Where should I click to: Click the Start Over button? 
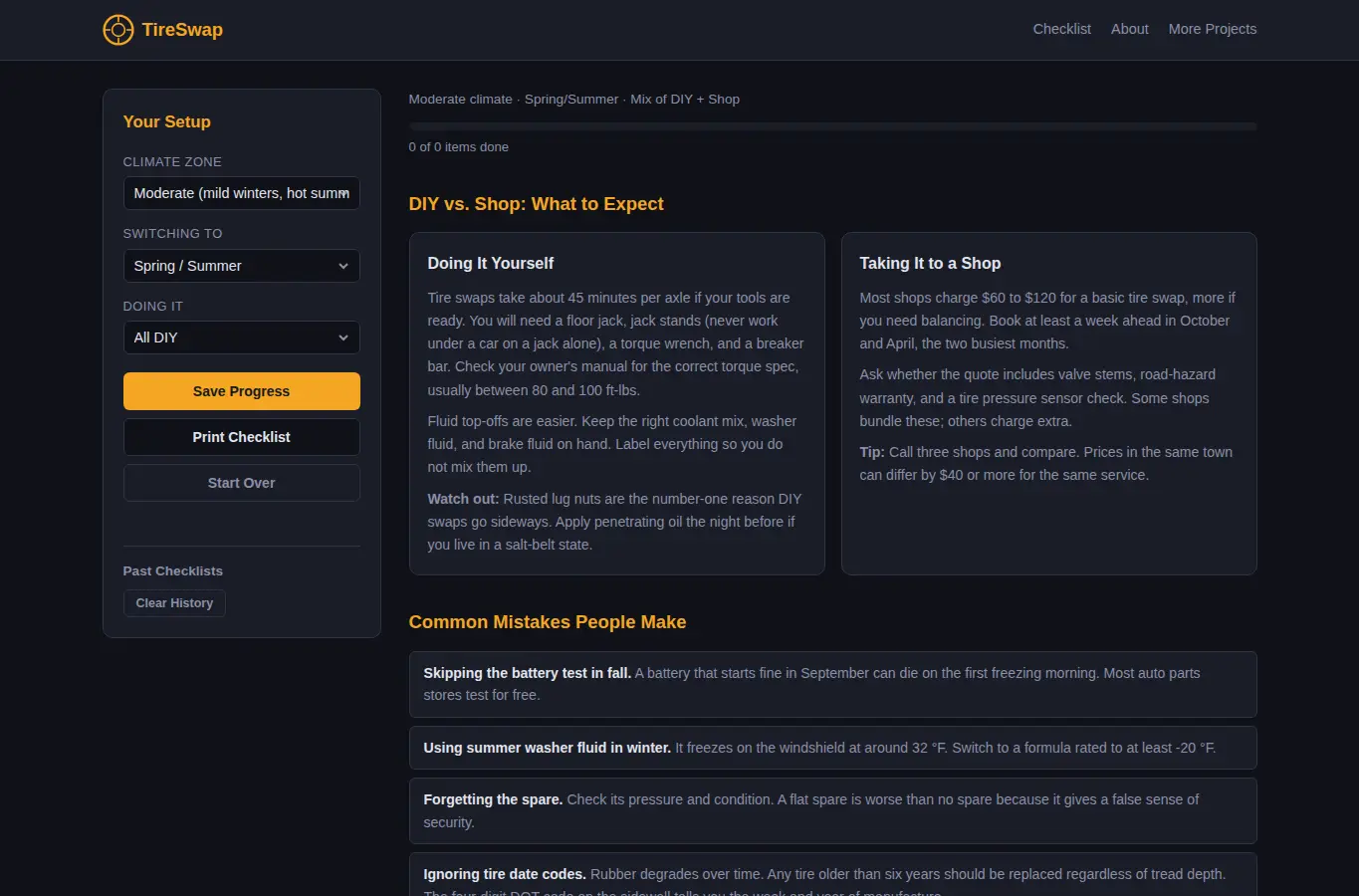pos(241,483)
